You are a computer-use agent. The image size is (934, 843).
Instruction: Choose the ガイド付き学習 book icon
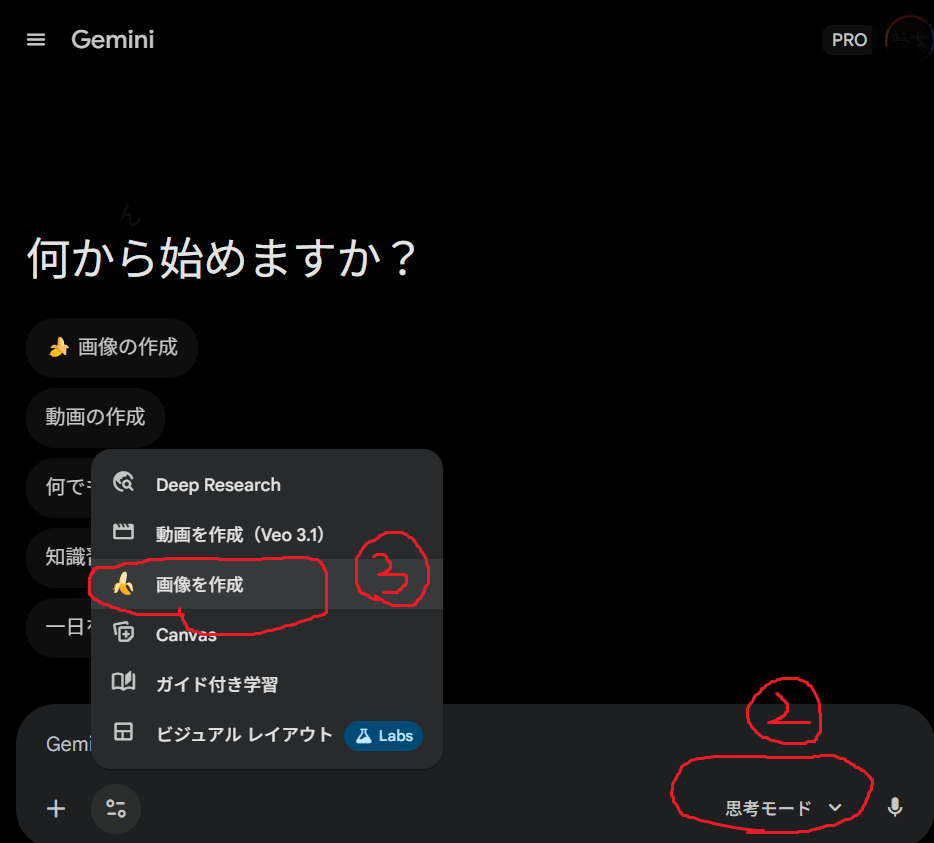click(x=124, y=683)
